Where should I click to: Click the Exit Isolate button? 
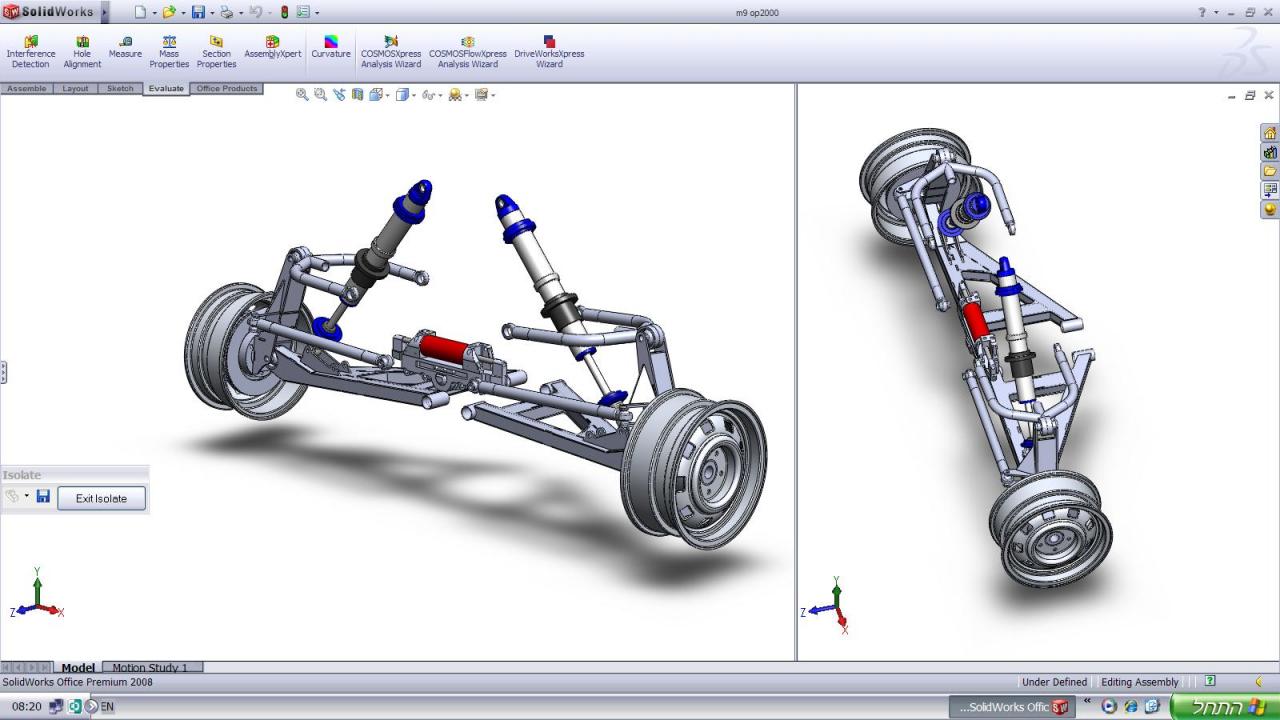[x=101, y=498]
